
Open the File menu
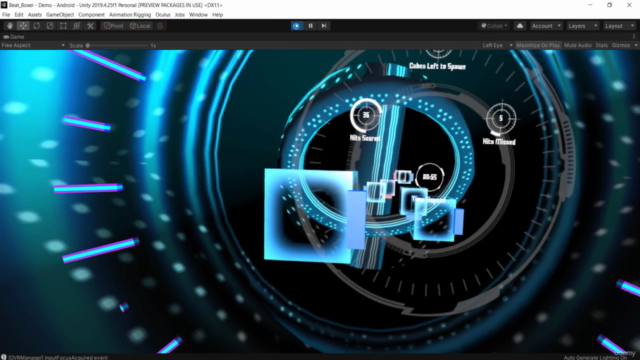point(6,15)
